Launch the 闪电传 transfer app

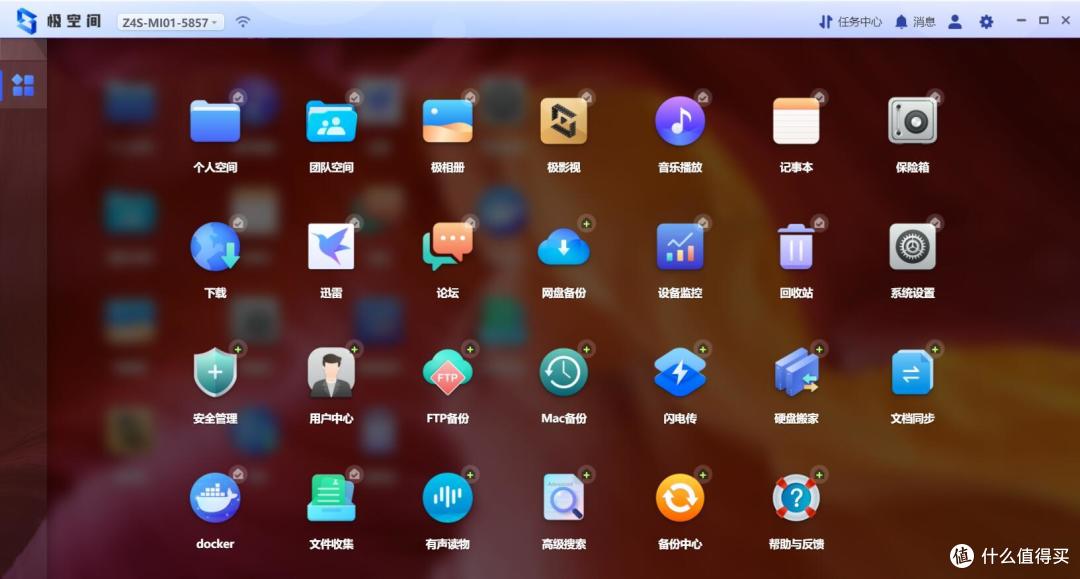pyautogui.click(x=680, y=372)
